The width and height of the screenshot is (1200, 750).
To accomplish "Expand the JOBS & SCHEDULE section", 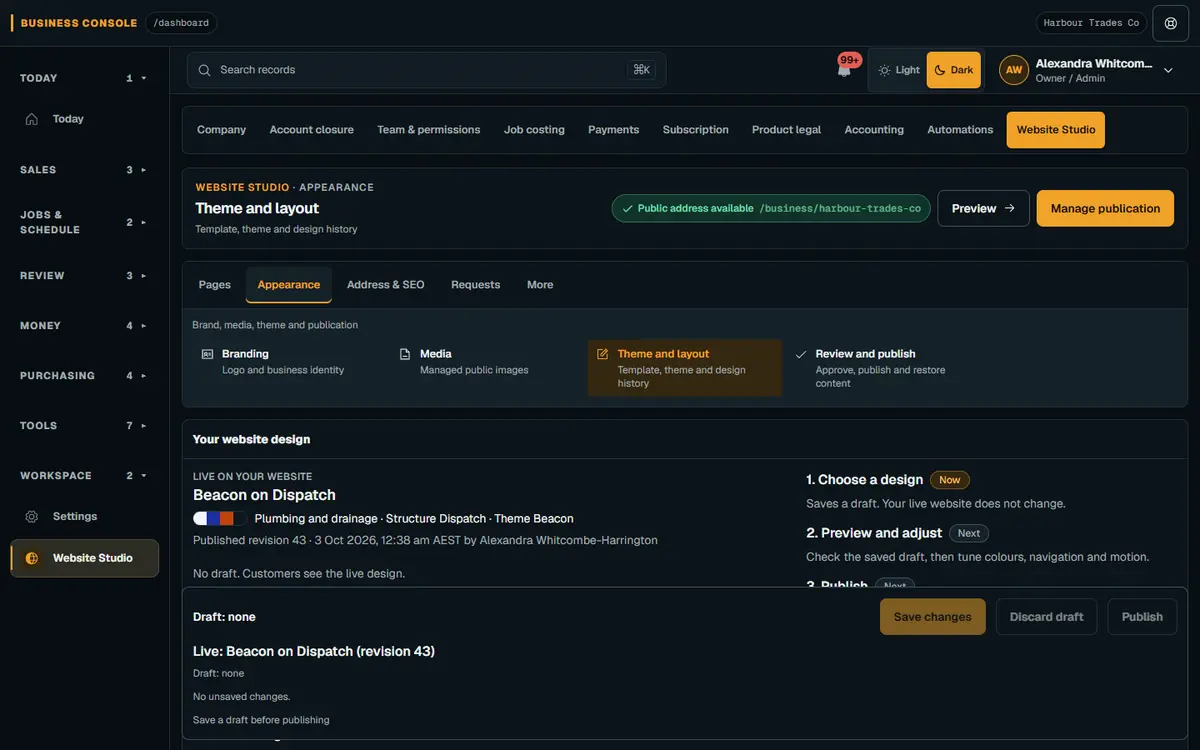I will tap(85, 222).
